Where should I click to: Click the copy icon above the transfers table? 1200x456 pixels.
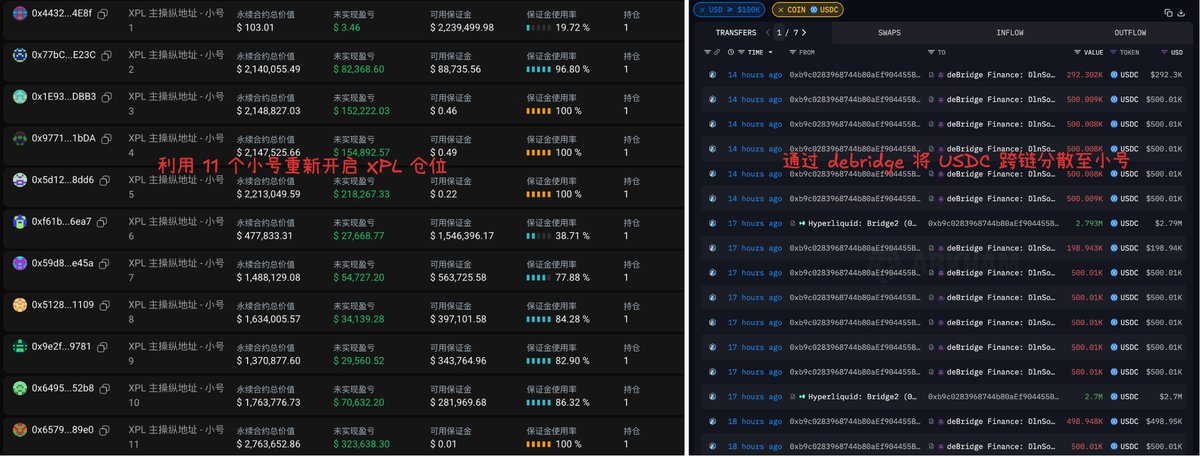pyautogui.click(x=1168, y=12)
